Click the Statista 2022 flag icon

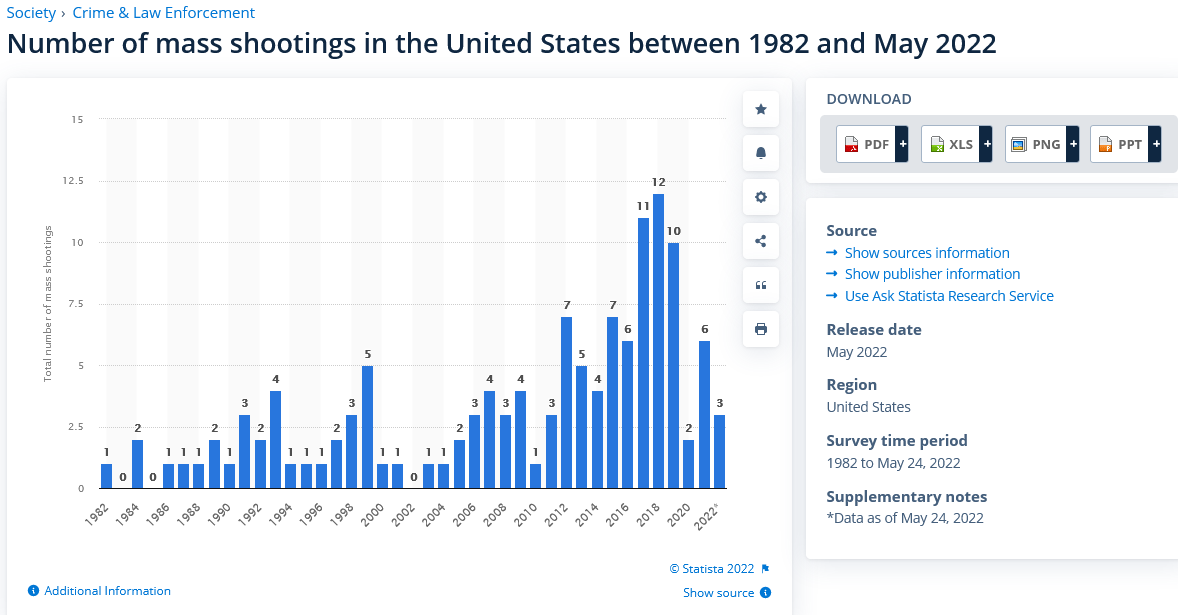pyautogui.click(x=765, y=569)
